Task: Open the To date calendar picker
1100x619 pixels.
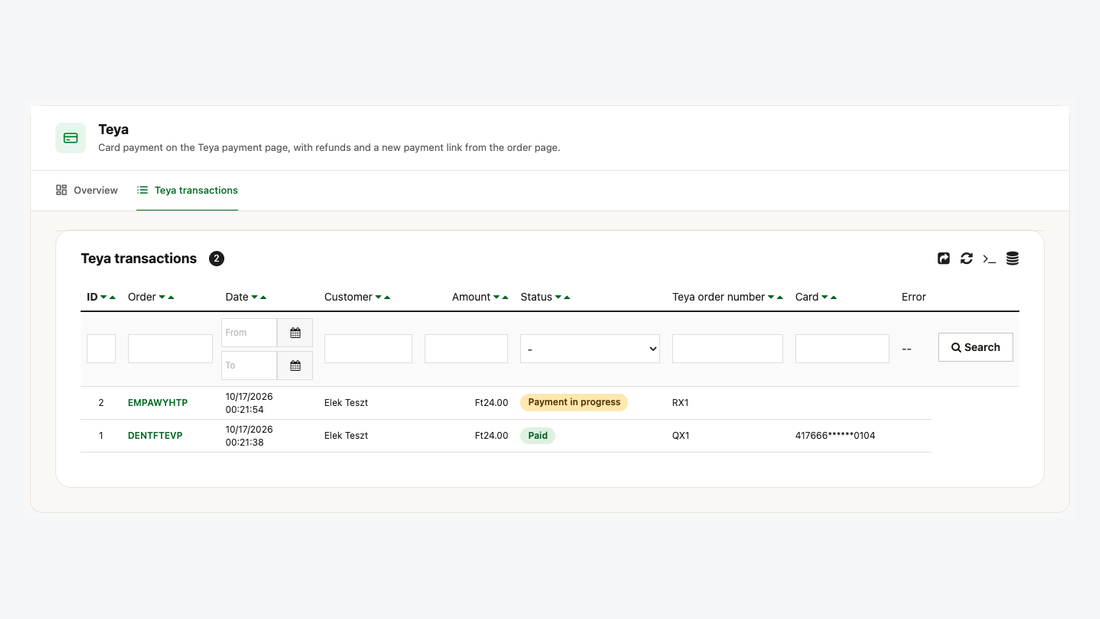Action: click(x=295, y=366)
